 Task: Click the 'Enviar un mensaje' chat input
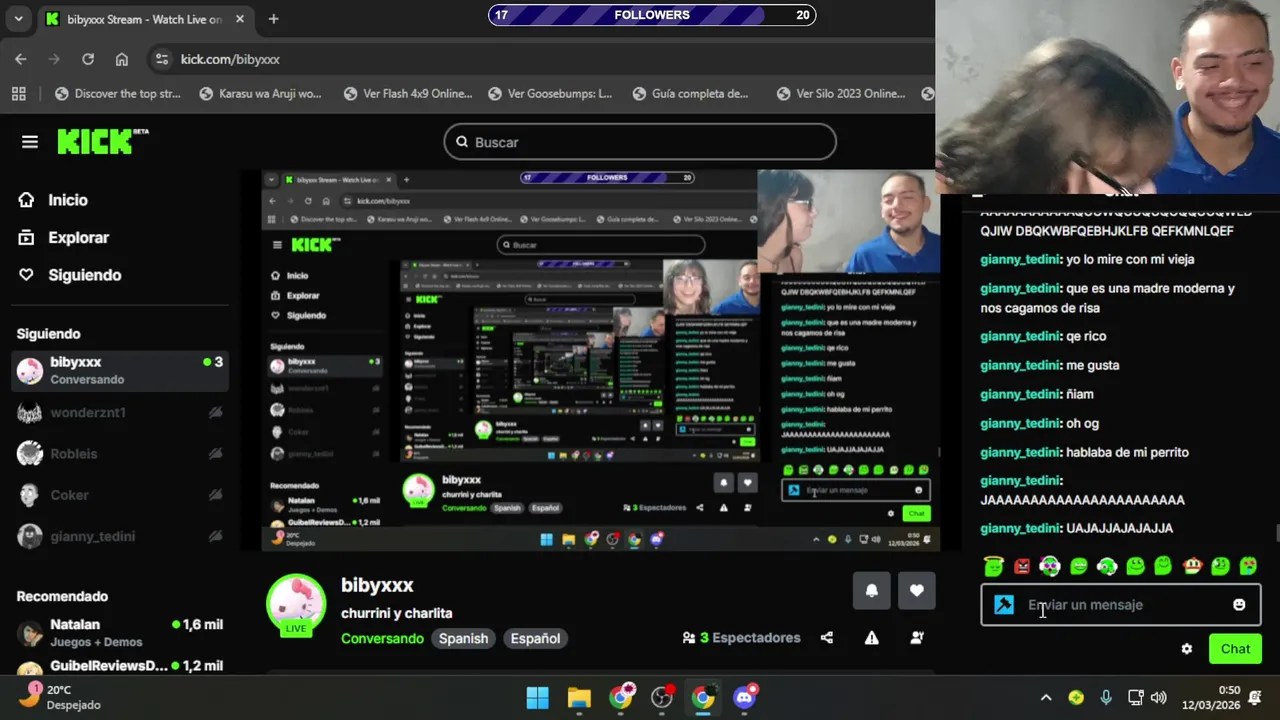coord(1120,605)
